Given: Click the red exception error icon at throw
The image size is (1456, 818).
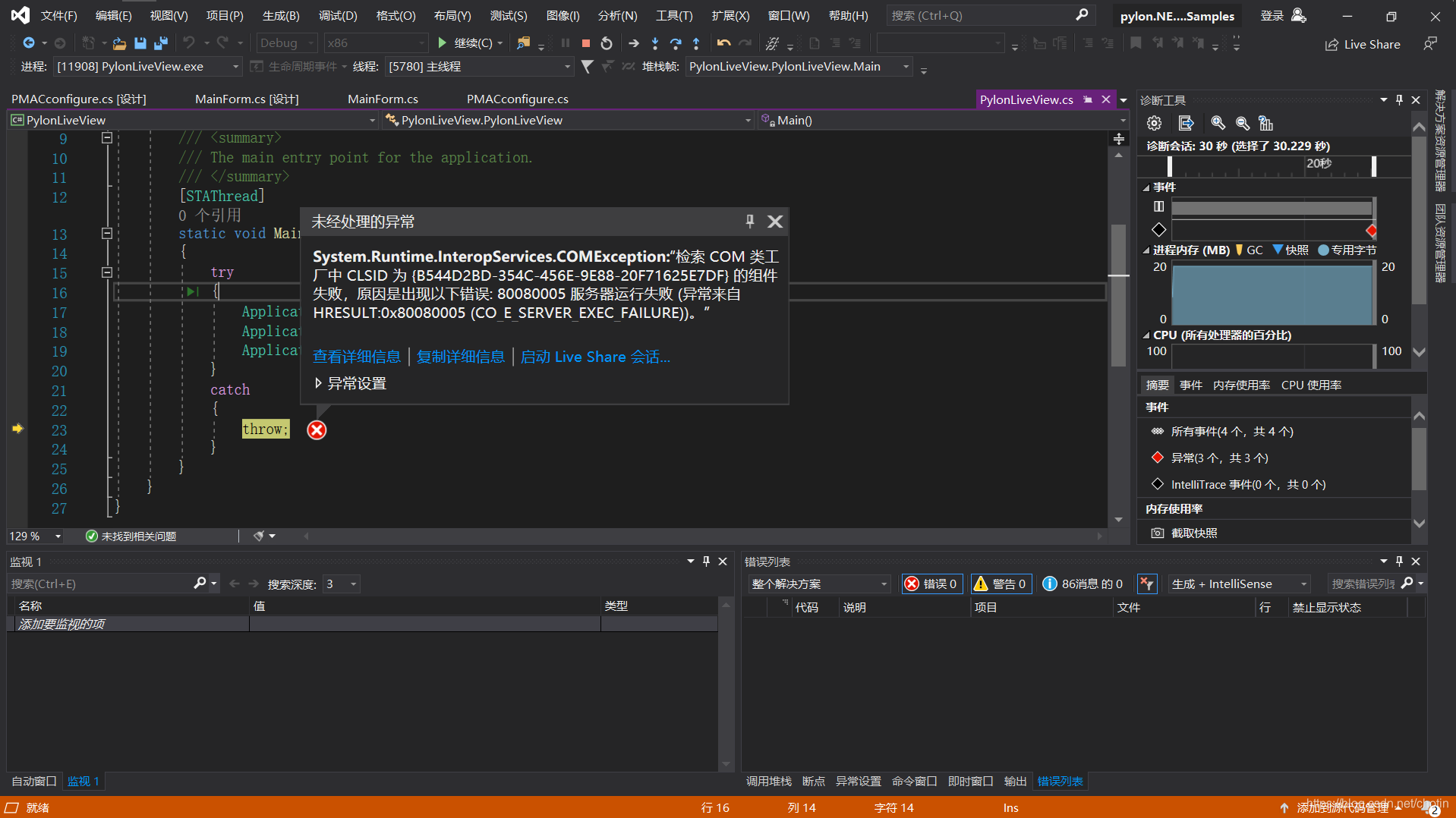Looking at the screenshot, I should pos(317,430).
